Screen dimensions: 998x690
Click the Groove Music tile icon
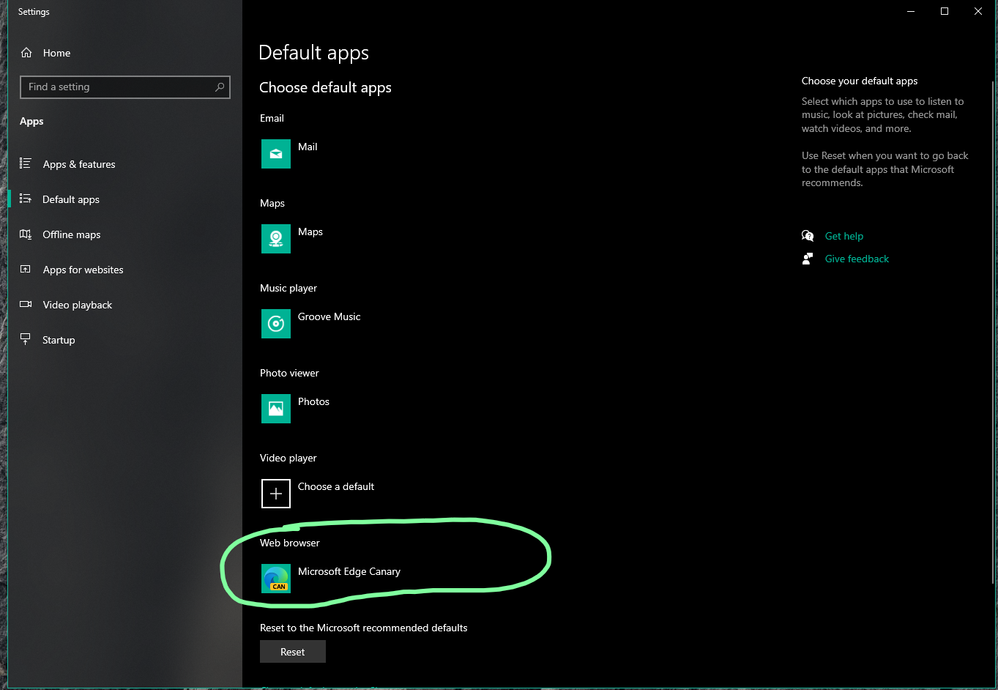point(276,323)
